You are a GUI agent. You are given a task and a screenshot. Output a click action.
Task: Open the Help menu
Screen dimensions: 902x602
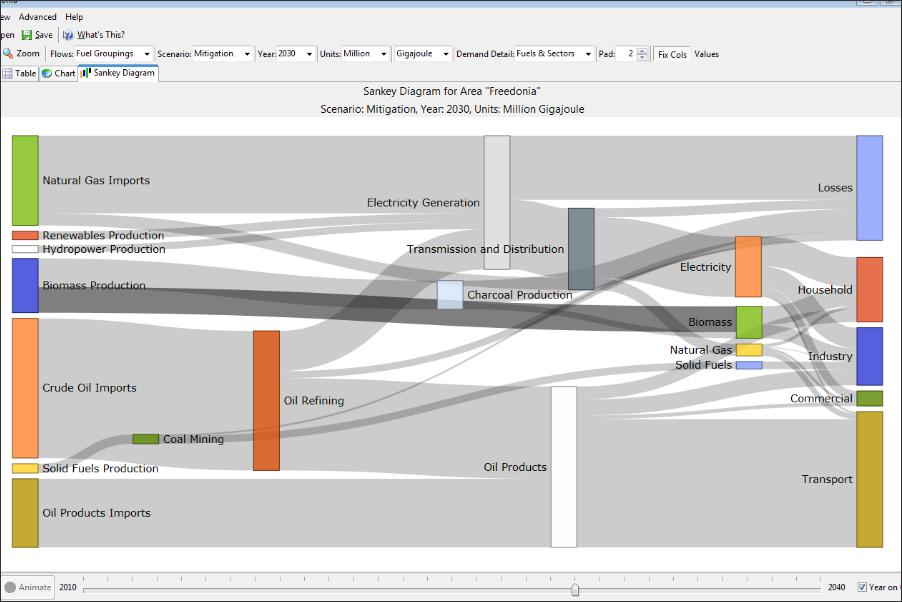[74, 17]
